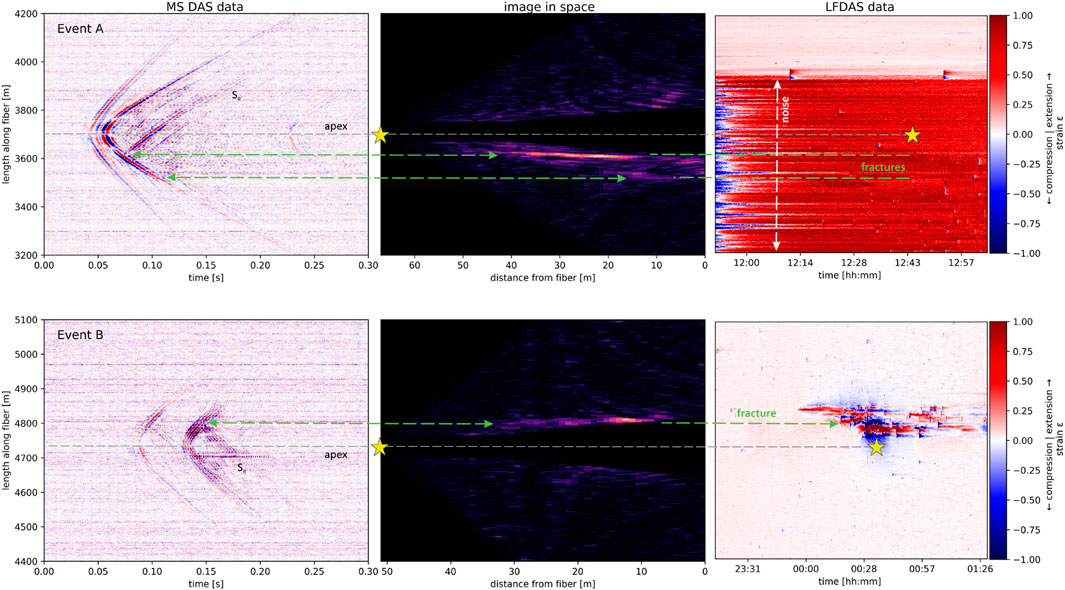This screenshot has width=1065, height=590.
Task: Click the 4500 y-axis tick label
Action: 26,527
